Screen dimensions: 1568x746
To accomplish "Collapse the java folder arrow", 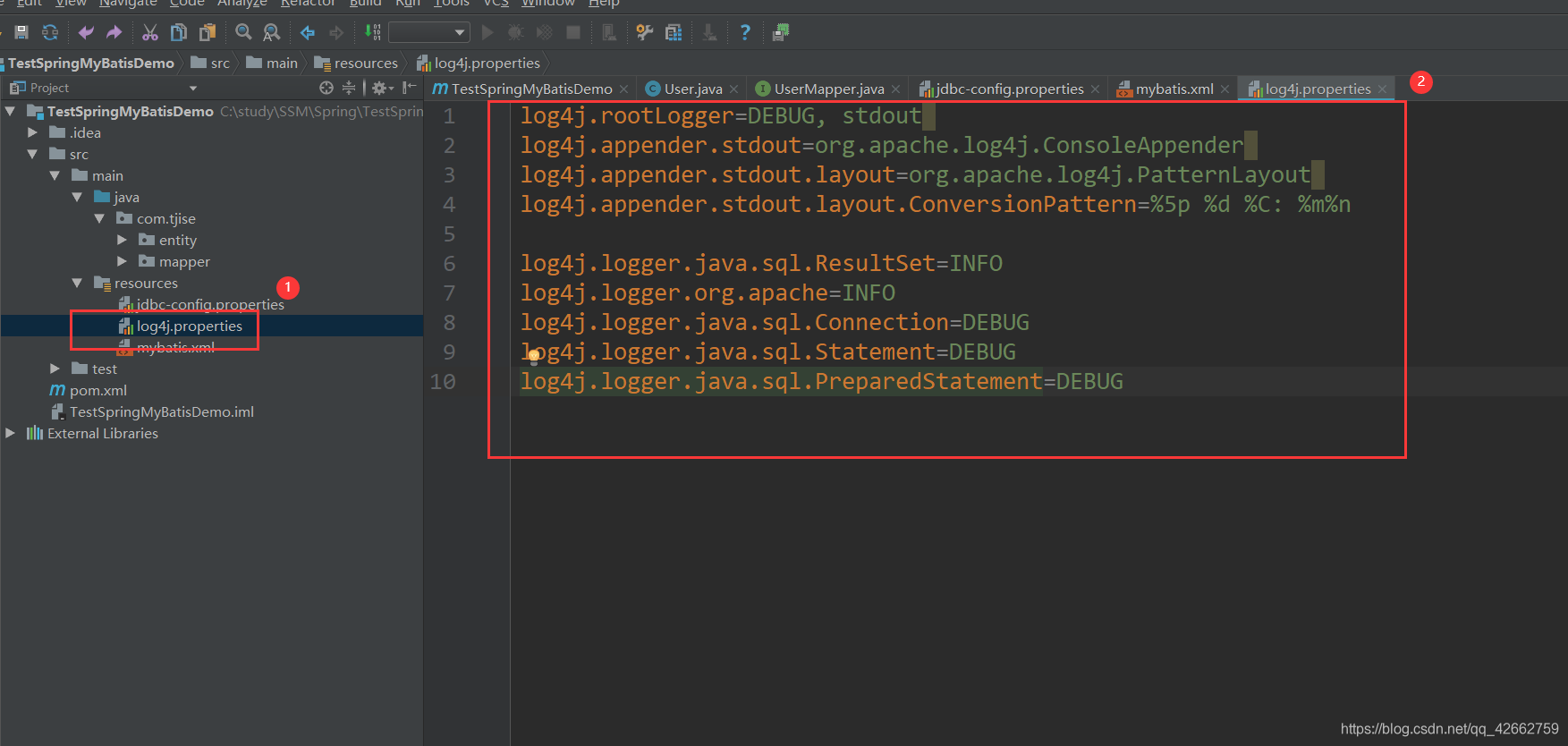I will [78, 197].
